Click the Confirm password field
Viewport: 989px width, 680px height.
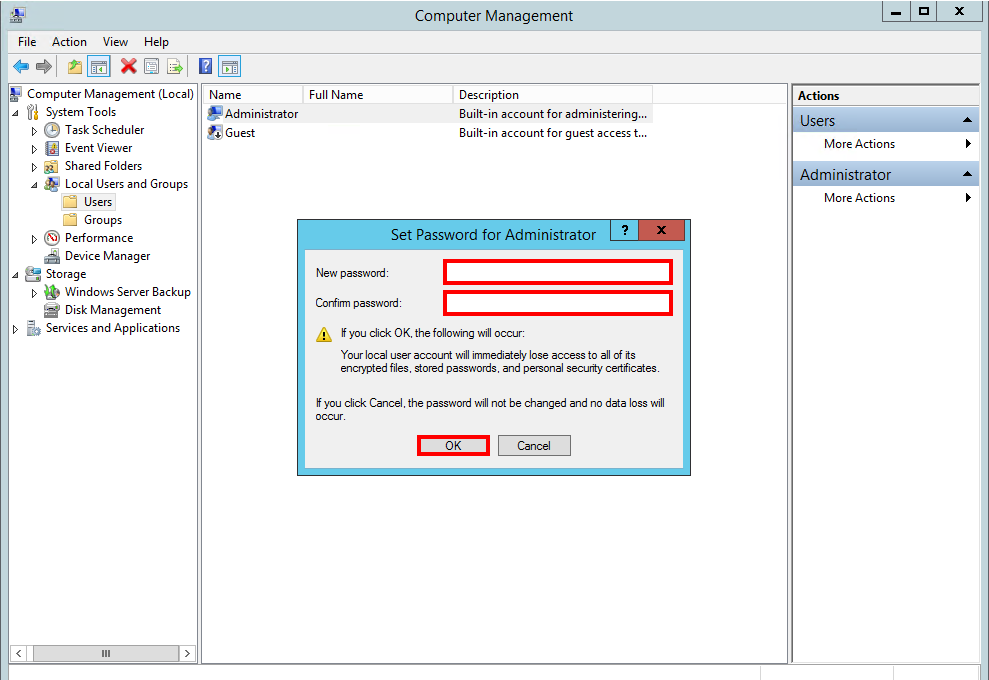coord(558,303)
